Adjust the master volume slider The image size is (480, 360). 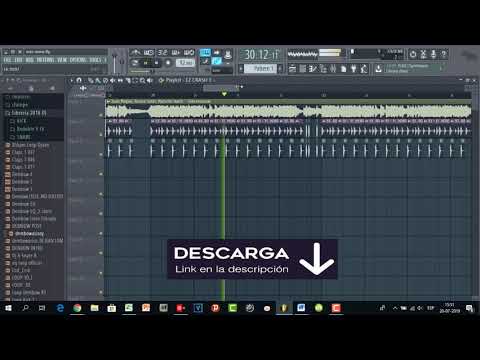click(x=115, y=62)
